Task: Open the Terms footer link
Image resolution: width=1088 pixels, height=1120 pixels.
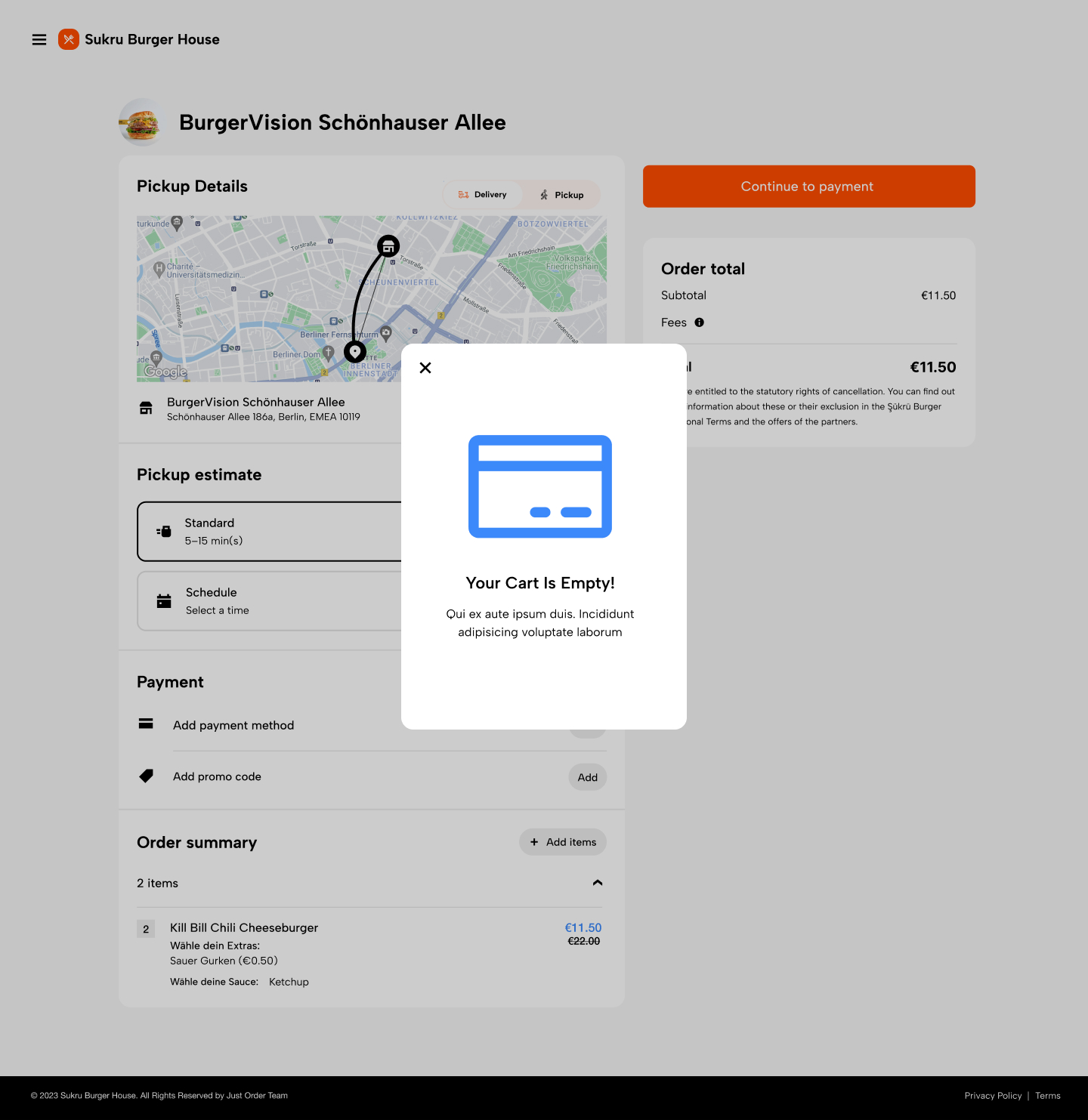Action: pyautogui.click(x=1048, y=1096)
